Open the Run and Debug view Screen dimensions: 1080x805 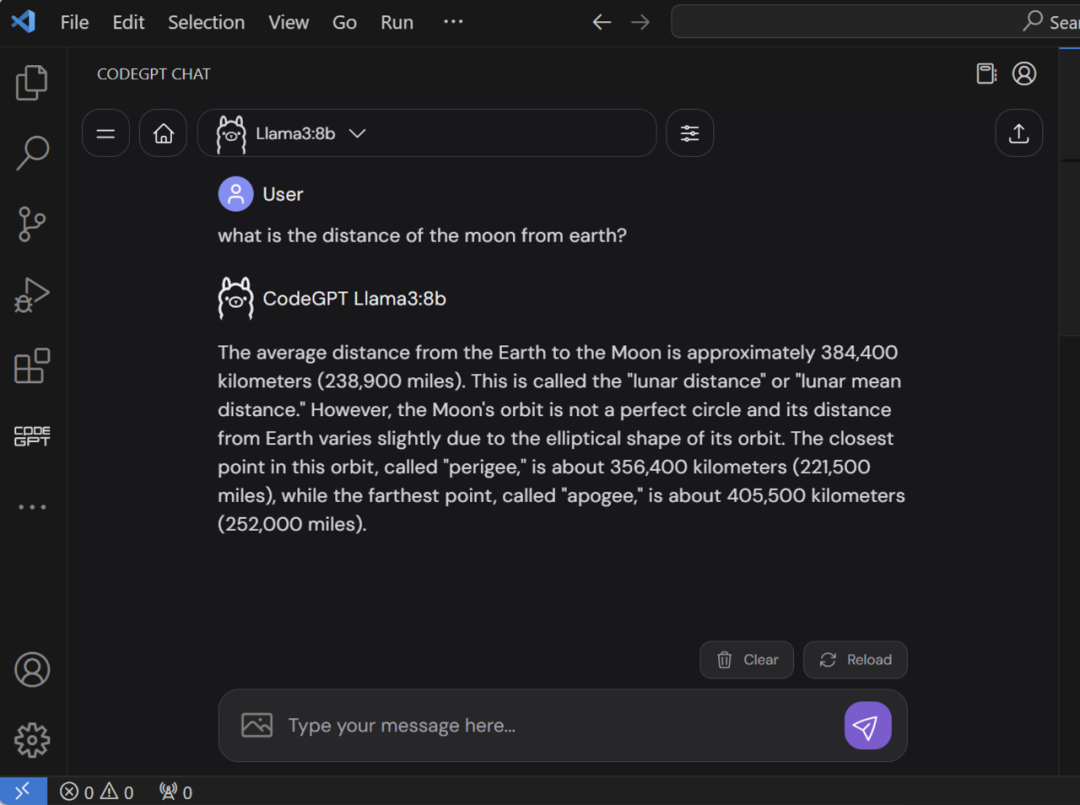pyautogui.click(x=32, y=295)
